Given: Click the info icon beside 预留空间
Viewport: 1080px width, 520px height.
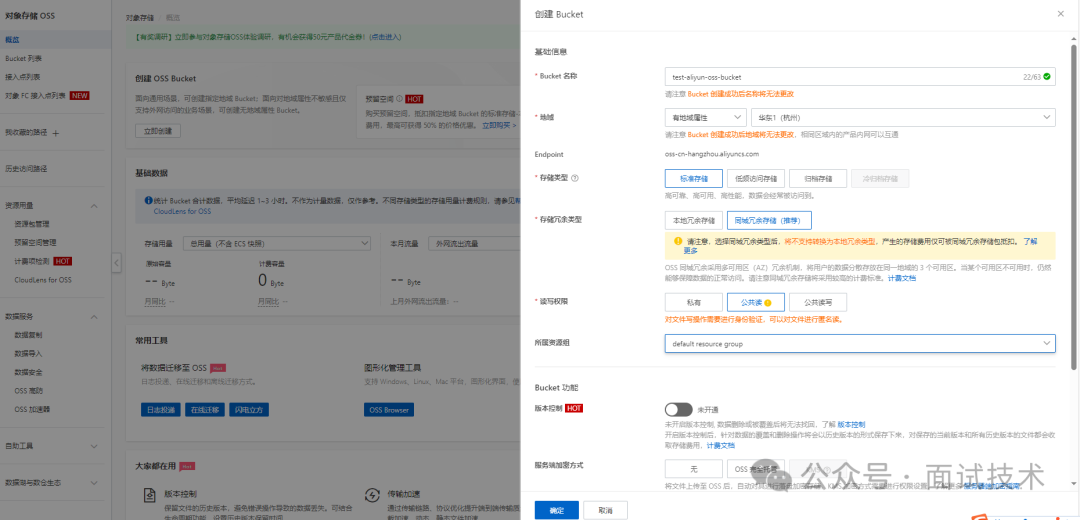Looking at the screenshot, I should point(399,98).
